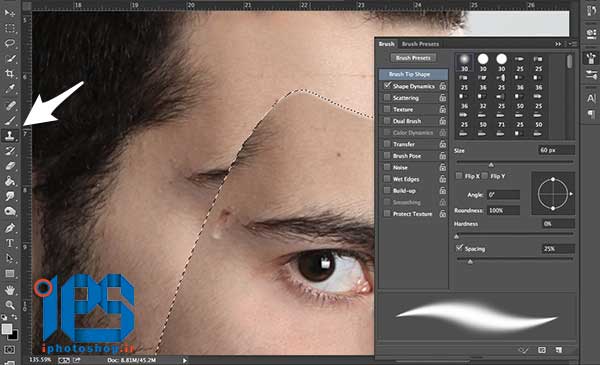Click the Brush Presets button

[x=413, y=58]
